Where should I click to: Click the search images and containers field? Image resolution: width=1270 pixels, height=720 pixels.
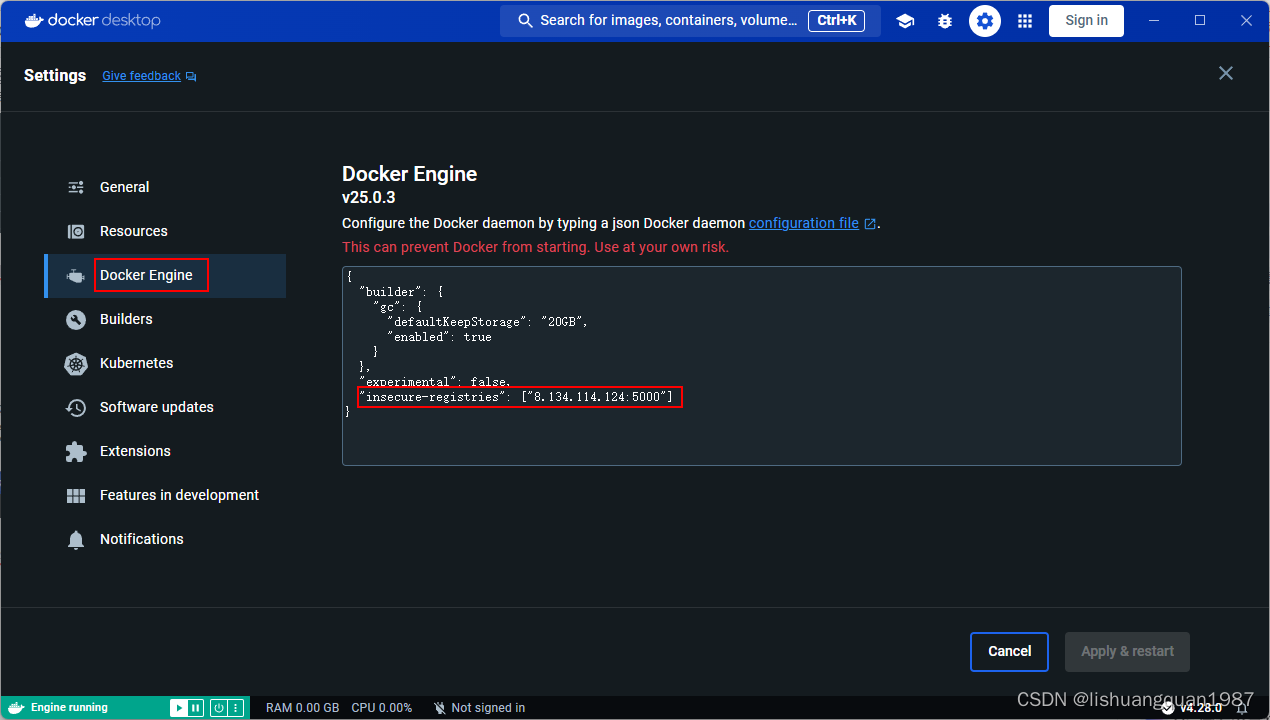pyautogui.click(x=690, y=21)
